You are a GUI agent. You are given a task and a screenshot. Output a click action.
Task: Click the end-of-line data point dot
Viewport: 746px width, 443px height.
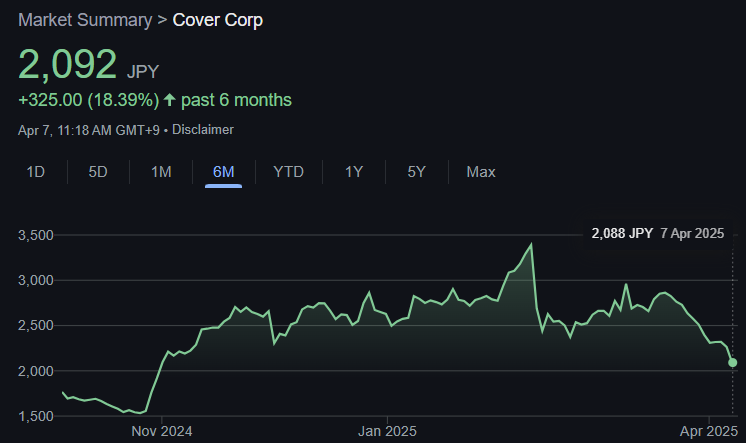pos(733,362)
